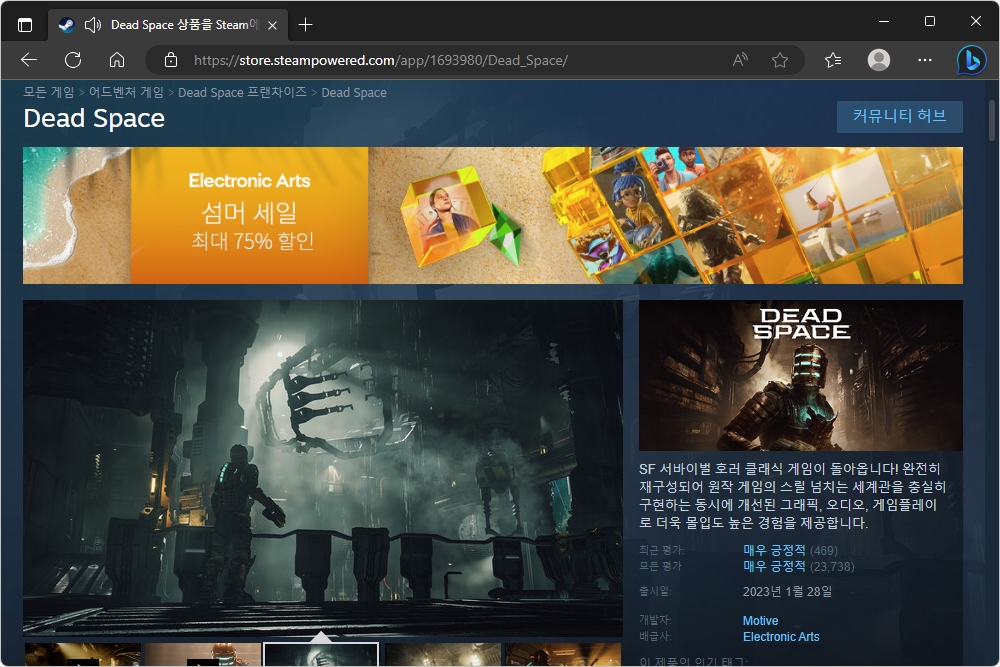The height and width of the screenshot is (667, 1000).
Task: Click the final Dead Space breadcrumb
Action: click(354, 92)
